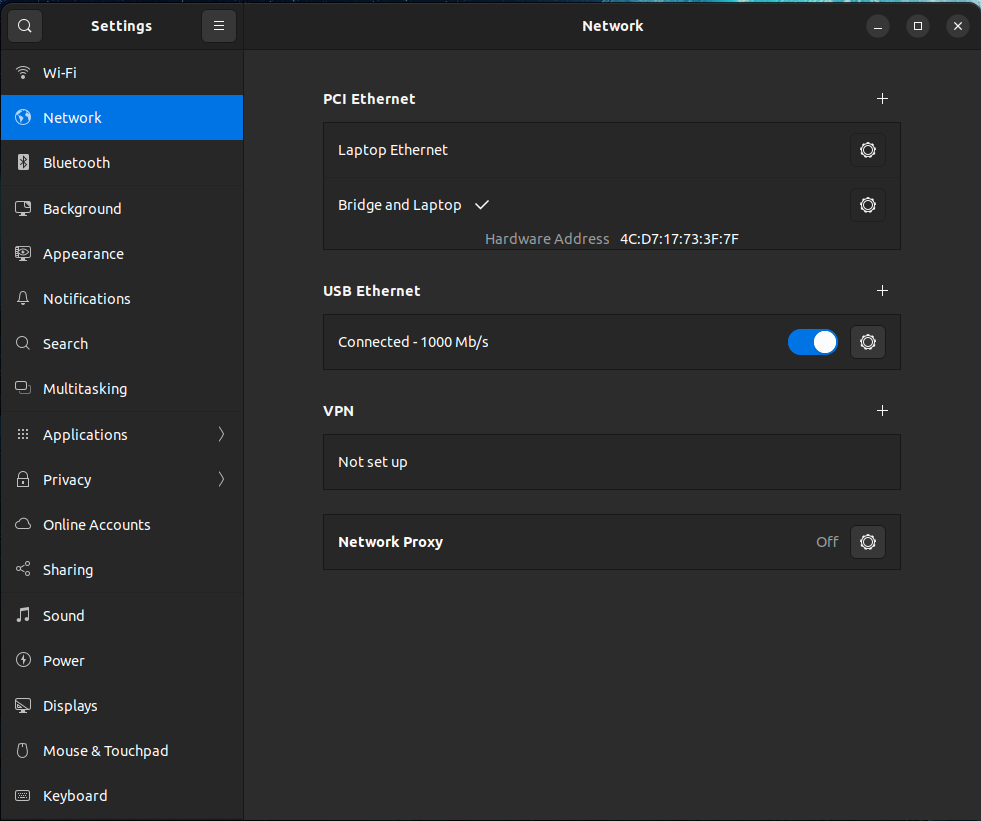Viewport: 981px width, 821px height.
Task: Switch to Sound settings
Action: tap(63, 616)
